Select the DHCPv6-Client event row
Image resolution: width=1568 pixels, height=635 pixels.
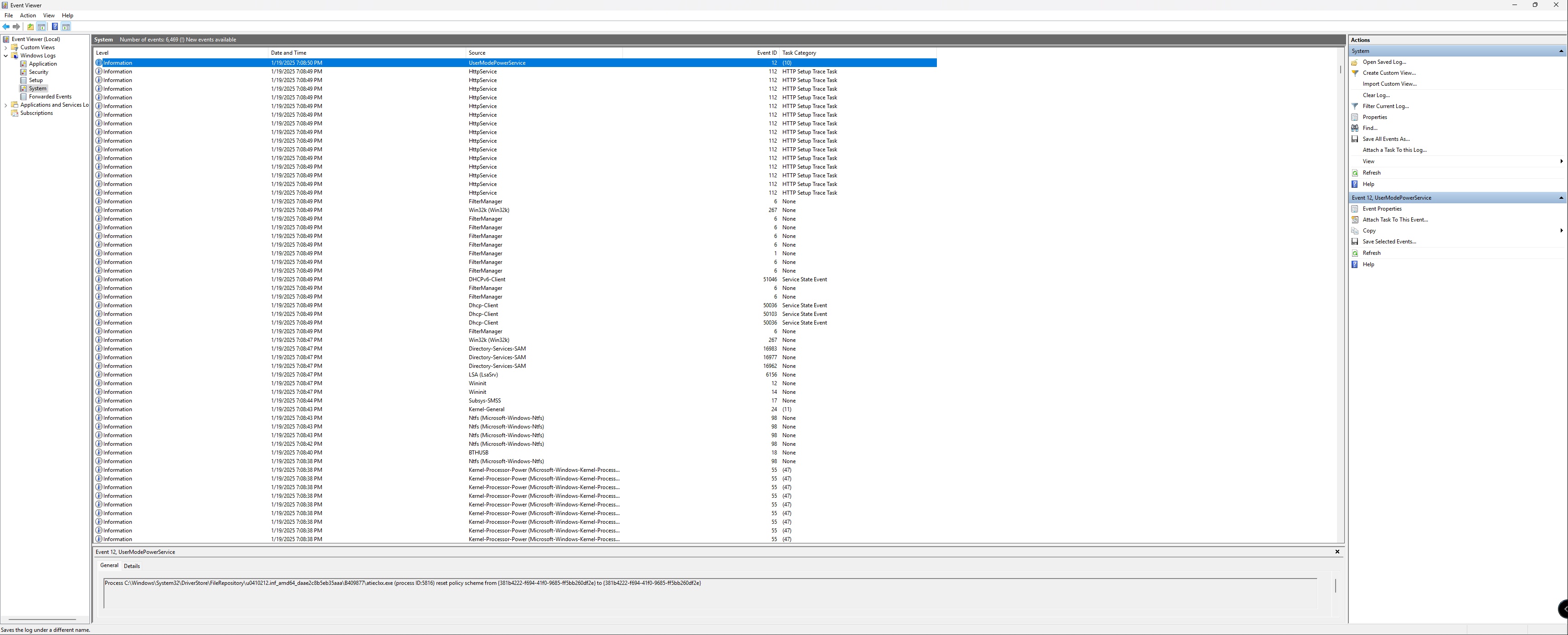515,279
